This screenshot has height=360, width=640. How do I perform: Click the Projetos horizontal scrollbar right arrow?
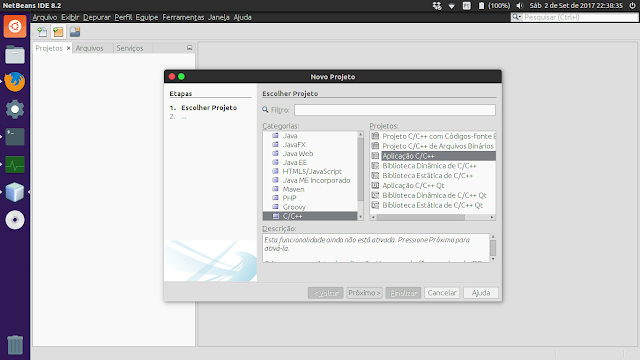point(492,217)
